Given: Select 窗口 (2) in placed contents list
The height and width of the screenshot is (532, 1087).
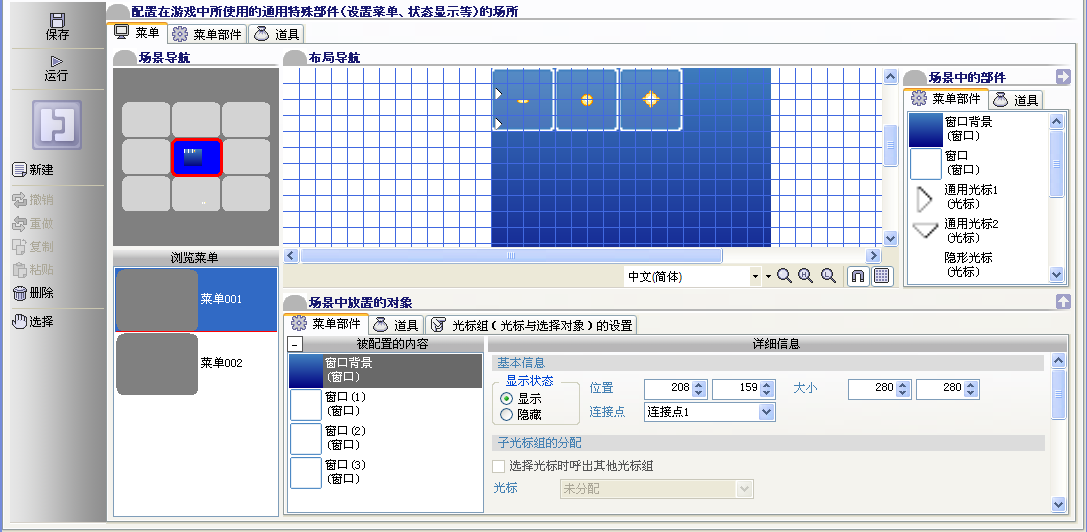Looking at the screenshot, I should [385, 438].
